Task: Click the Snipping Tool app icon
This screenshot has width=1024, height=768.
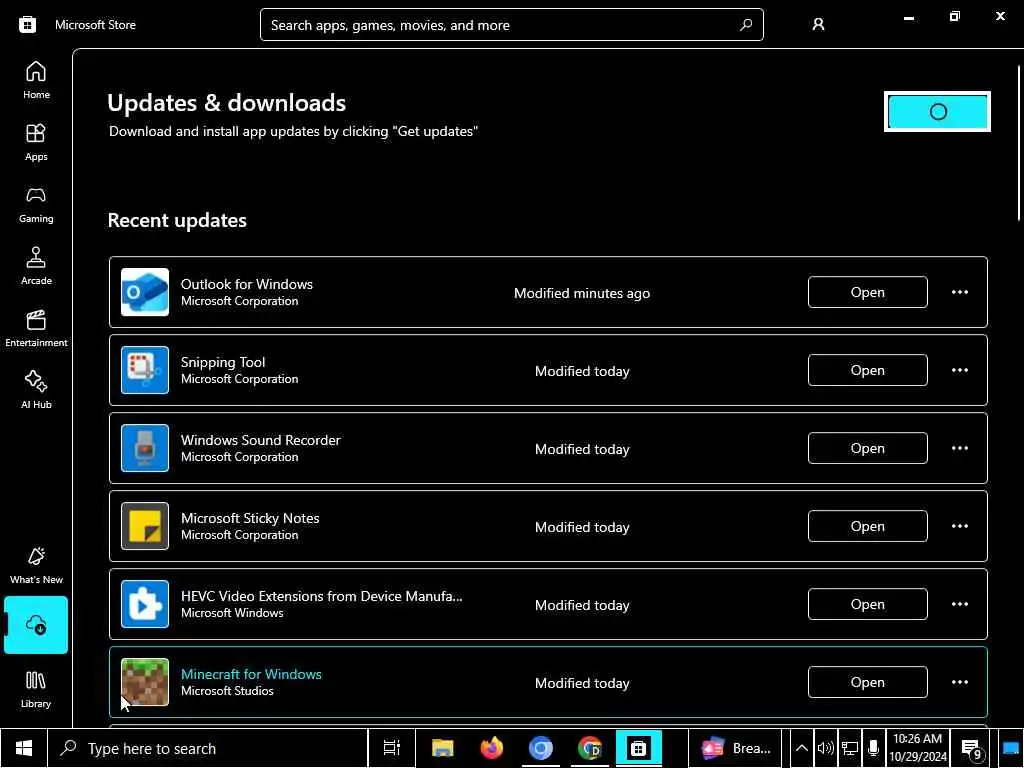Action: coord(145,370)
